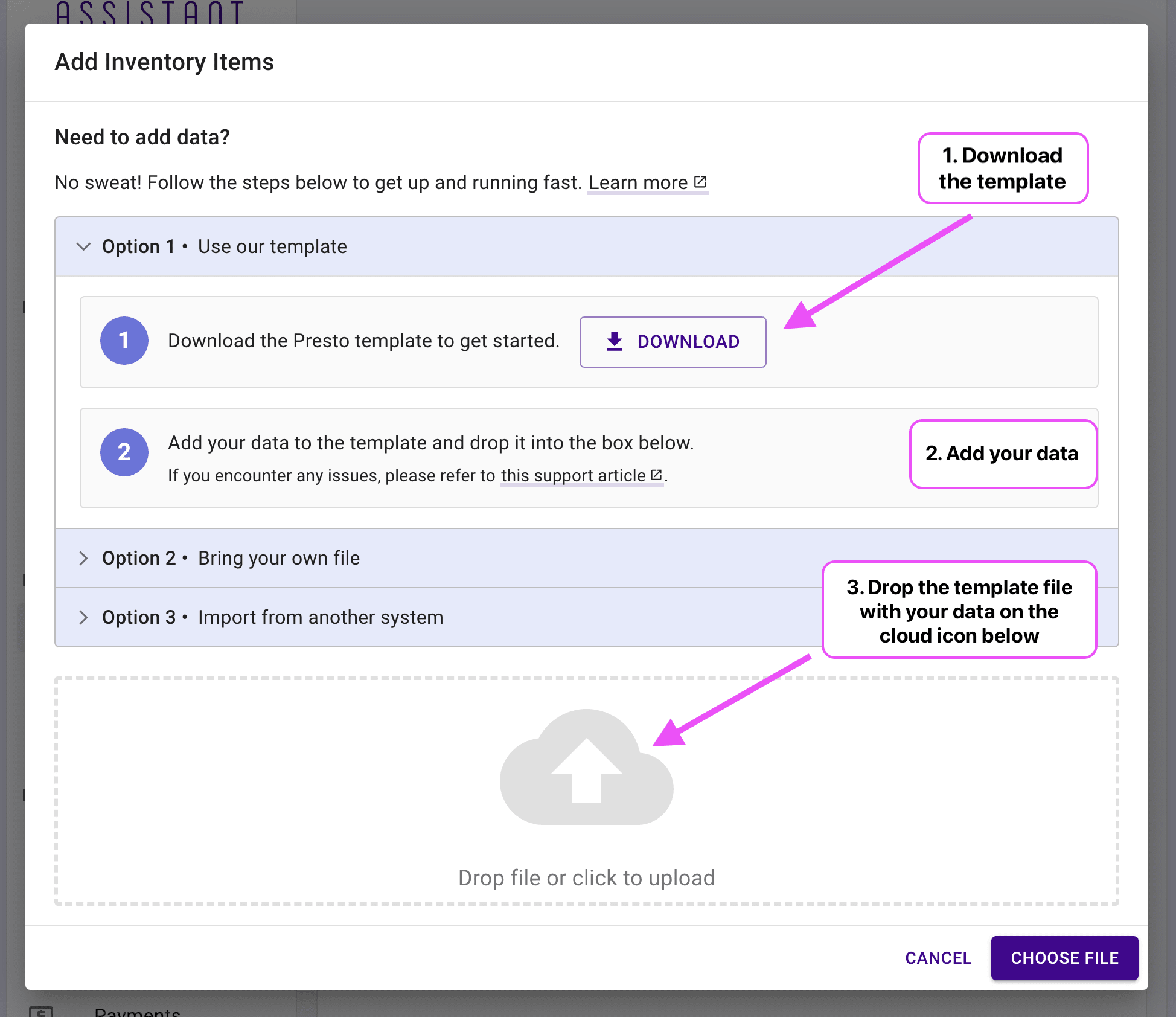
Task: Click the download arrow icon
Action: (615, 341)
